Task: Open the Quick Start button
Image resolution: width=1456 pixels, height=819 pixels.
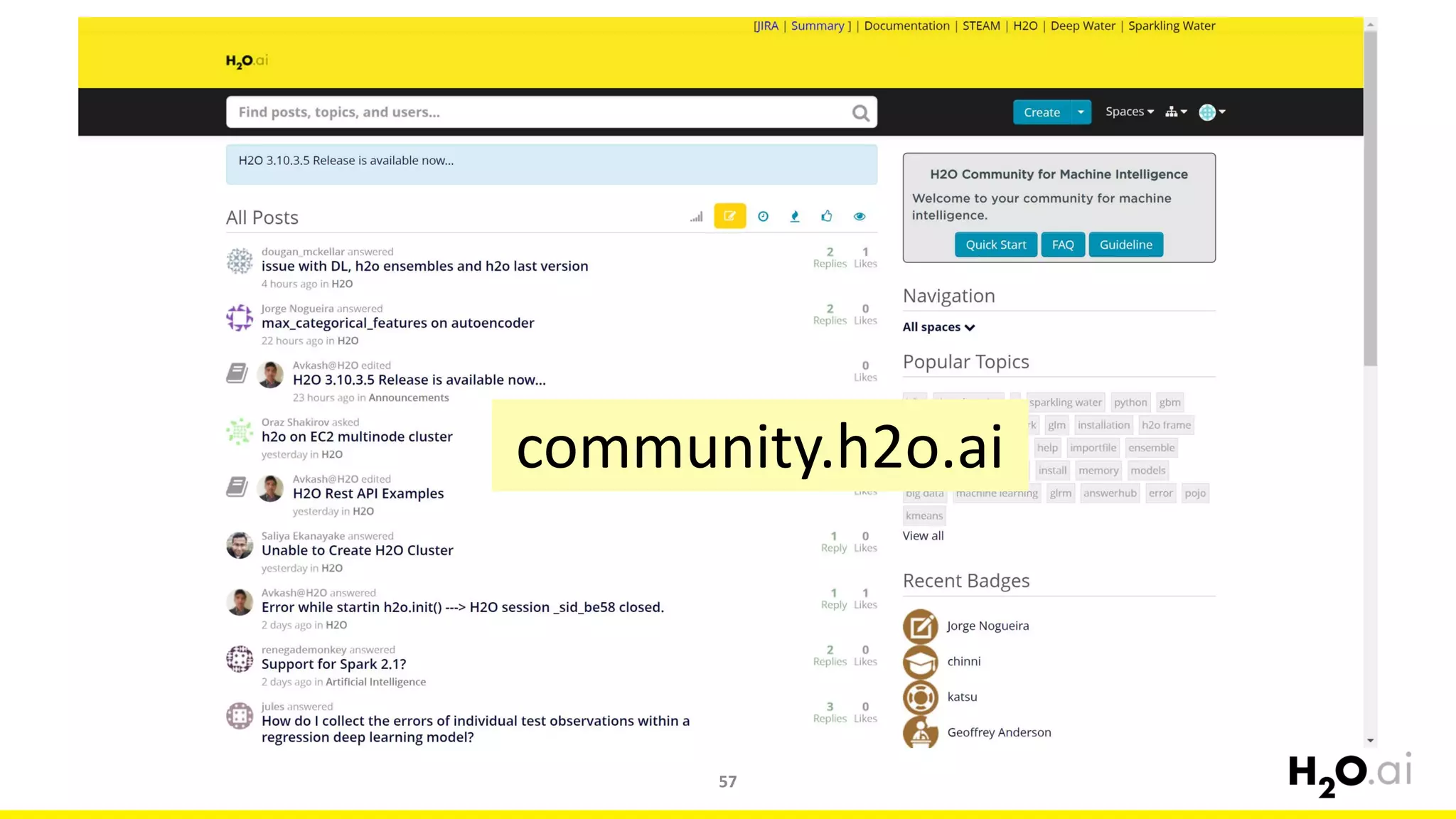Action: 995,245
